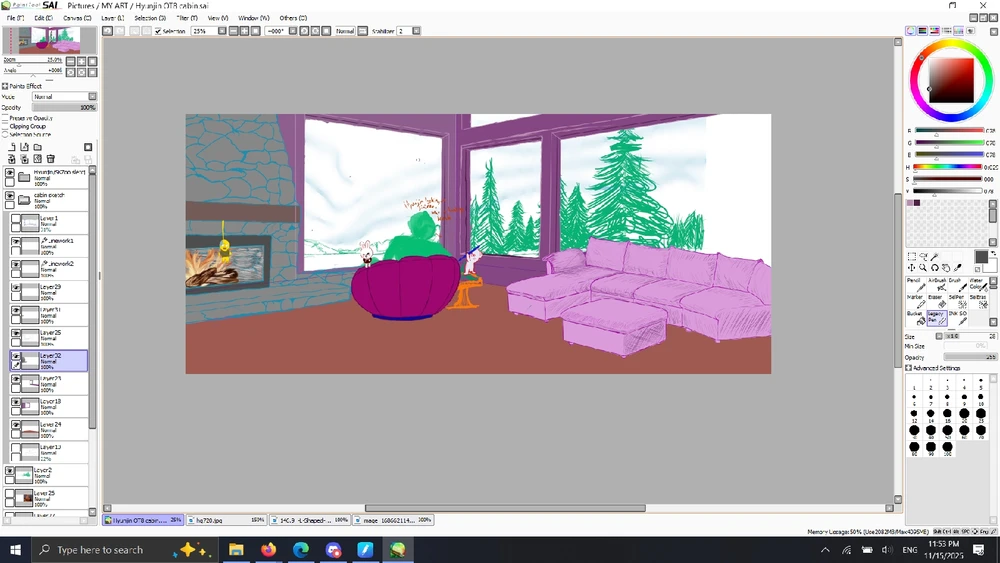The image size is (1000, 563).
Task: Delete the selected layer with trash icon
Action: click(x=51, y=159)
